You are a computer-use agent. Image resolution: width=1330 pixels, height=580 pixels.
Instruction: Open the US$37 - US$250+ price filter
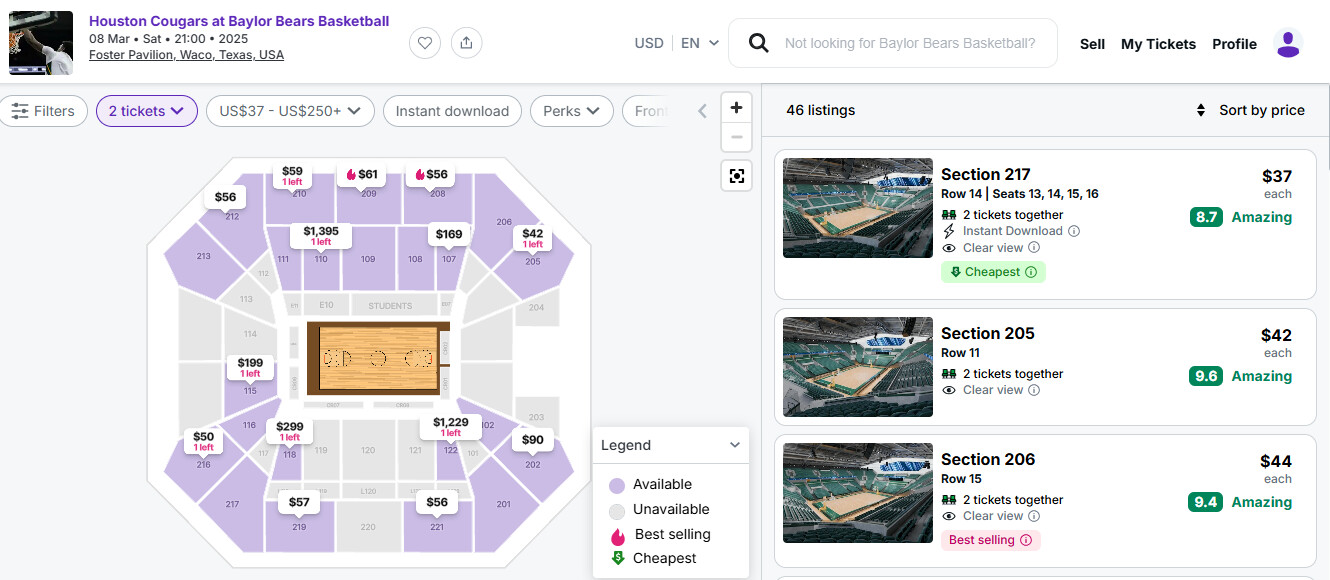pos(290,111)
